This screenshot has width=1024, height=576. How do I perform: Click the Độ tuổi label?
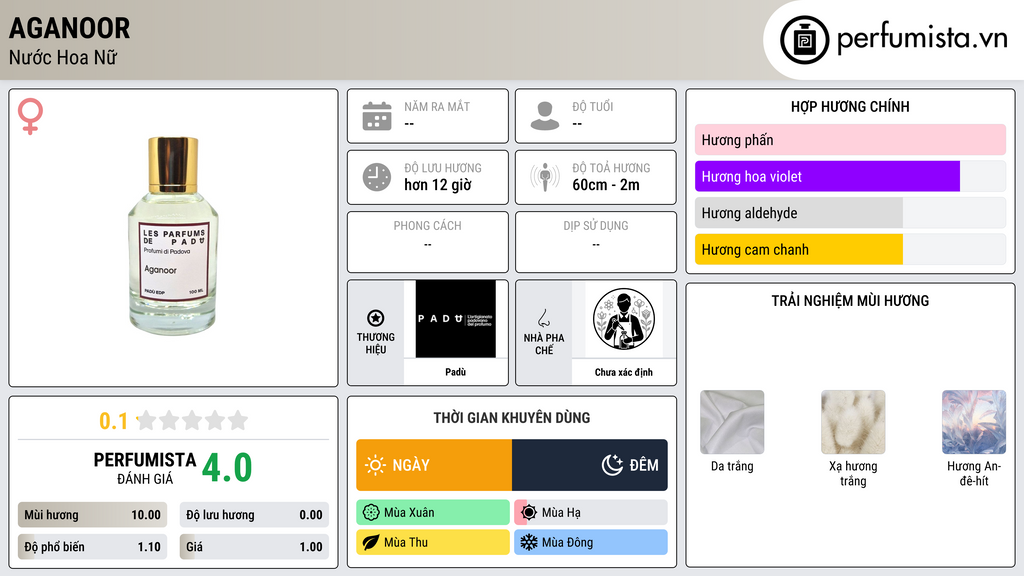(x=593, y=106)
